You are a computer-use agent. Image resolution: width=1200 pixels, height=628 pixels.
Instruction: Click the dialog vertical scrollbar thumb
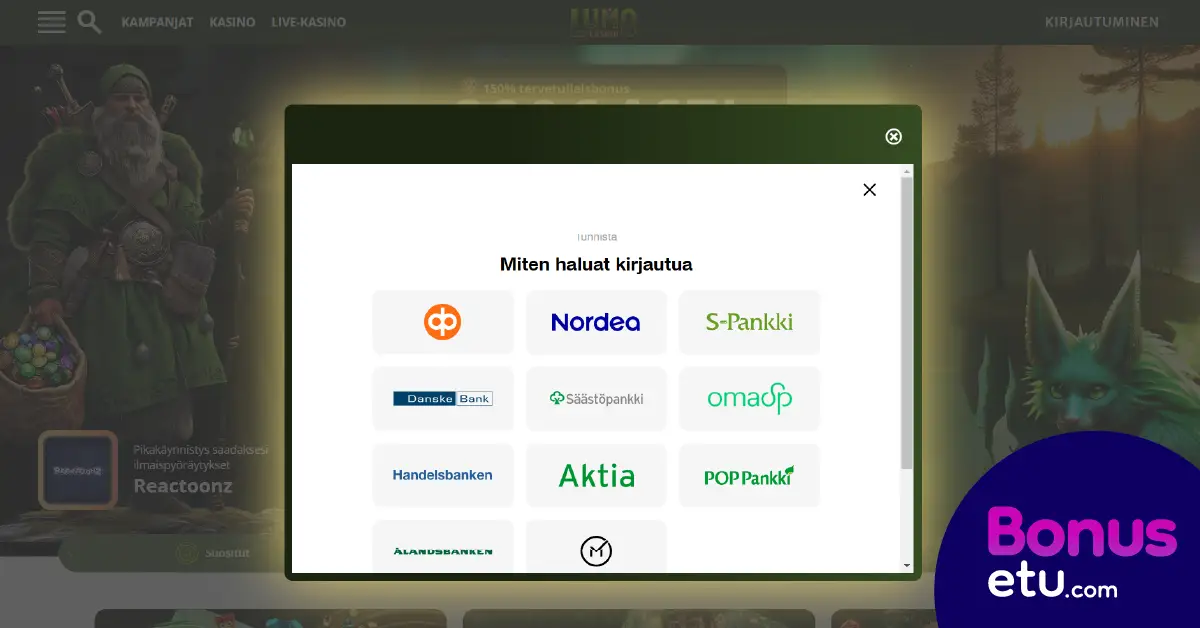click(x=907, y=324)
